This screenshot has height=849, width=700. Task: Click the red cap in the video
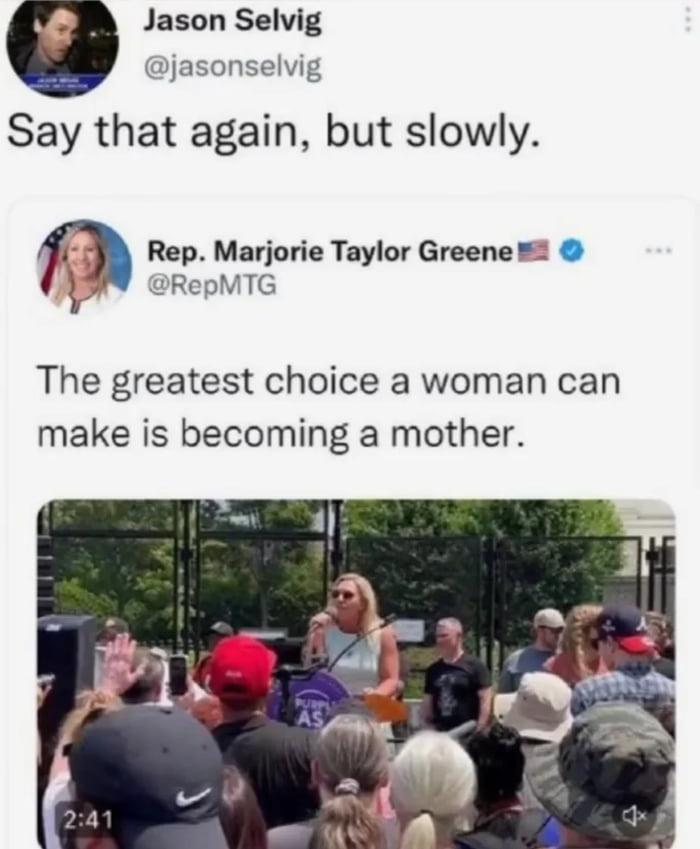click(242, 670)
